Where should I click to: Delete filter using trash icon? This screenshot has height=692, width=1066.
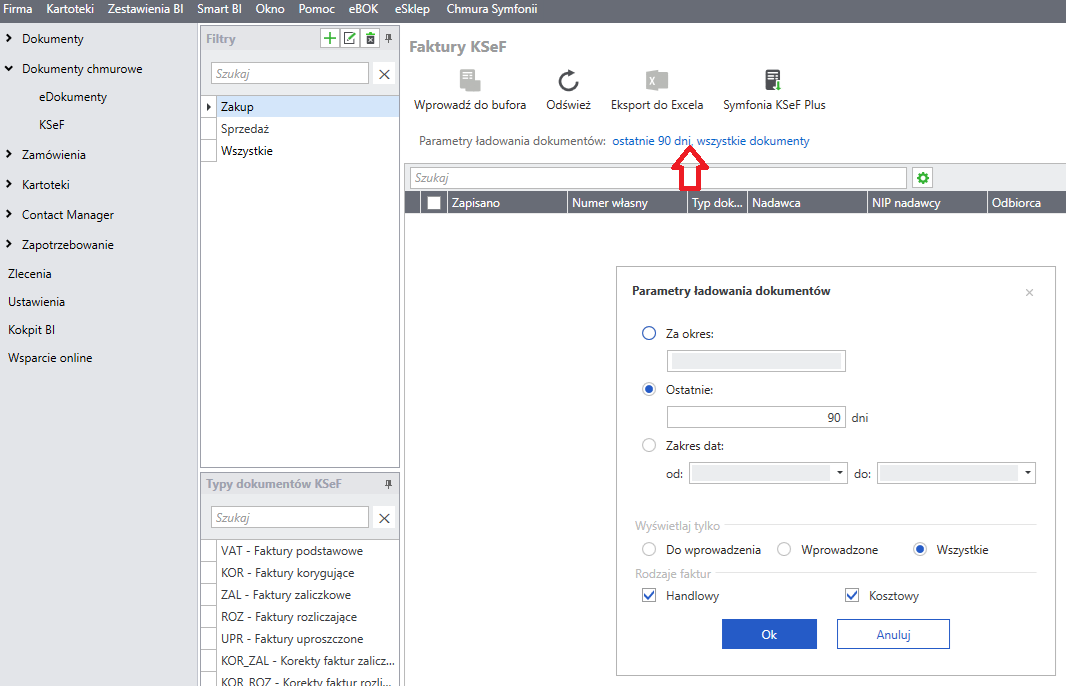pyautogui.click(x=370, y=39)
